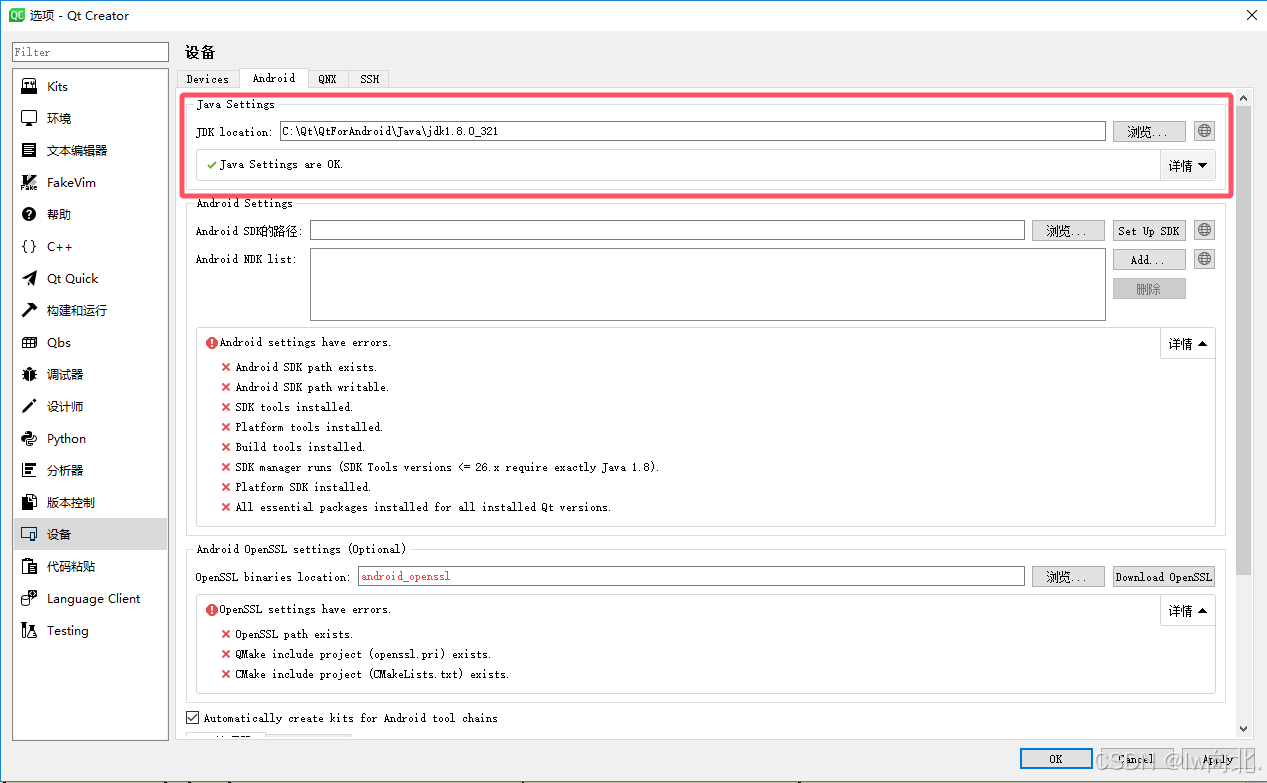Switch to the Devices tab
Viewport: 1267px width, 783px height.
pyautogui.click(x=208, y=79)
